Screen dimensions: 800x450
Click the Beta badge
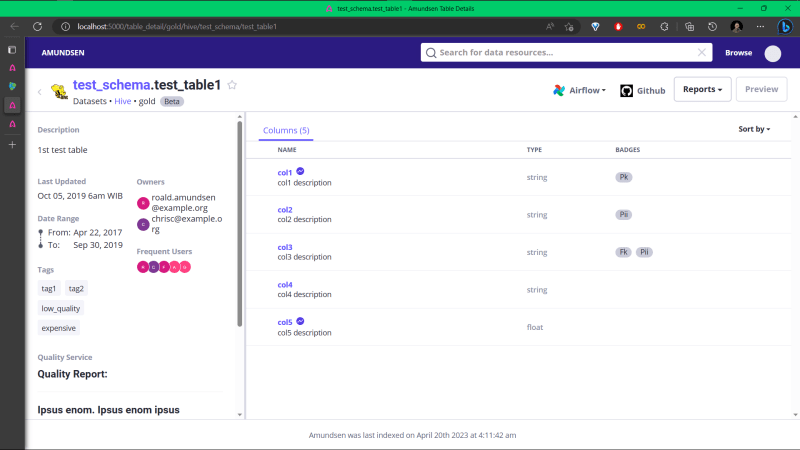172,101
